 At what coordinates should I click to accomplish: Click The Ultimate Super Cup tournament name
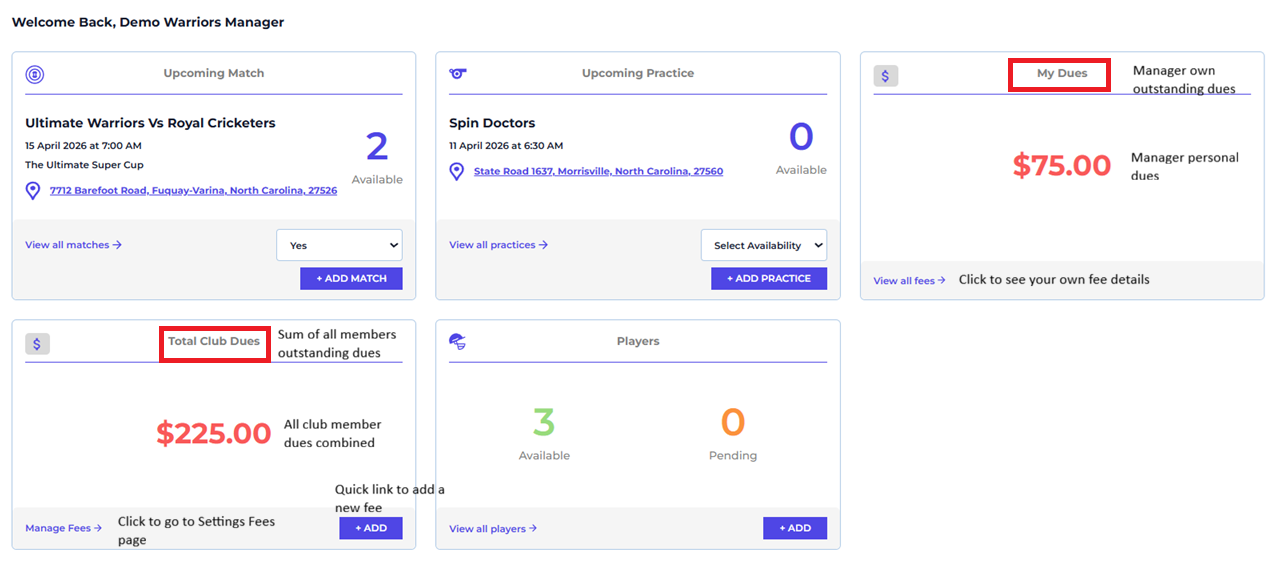pyautogui.click(x=84, y=165)
